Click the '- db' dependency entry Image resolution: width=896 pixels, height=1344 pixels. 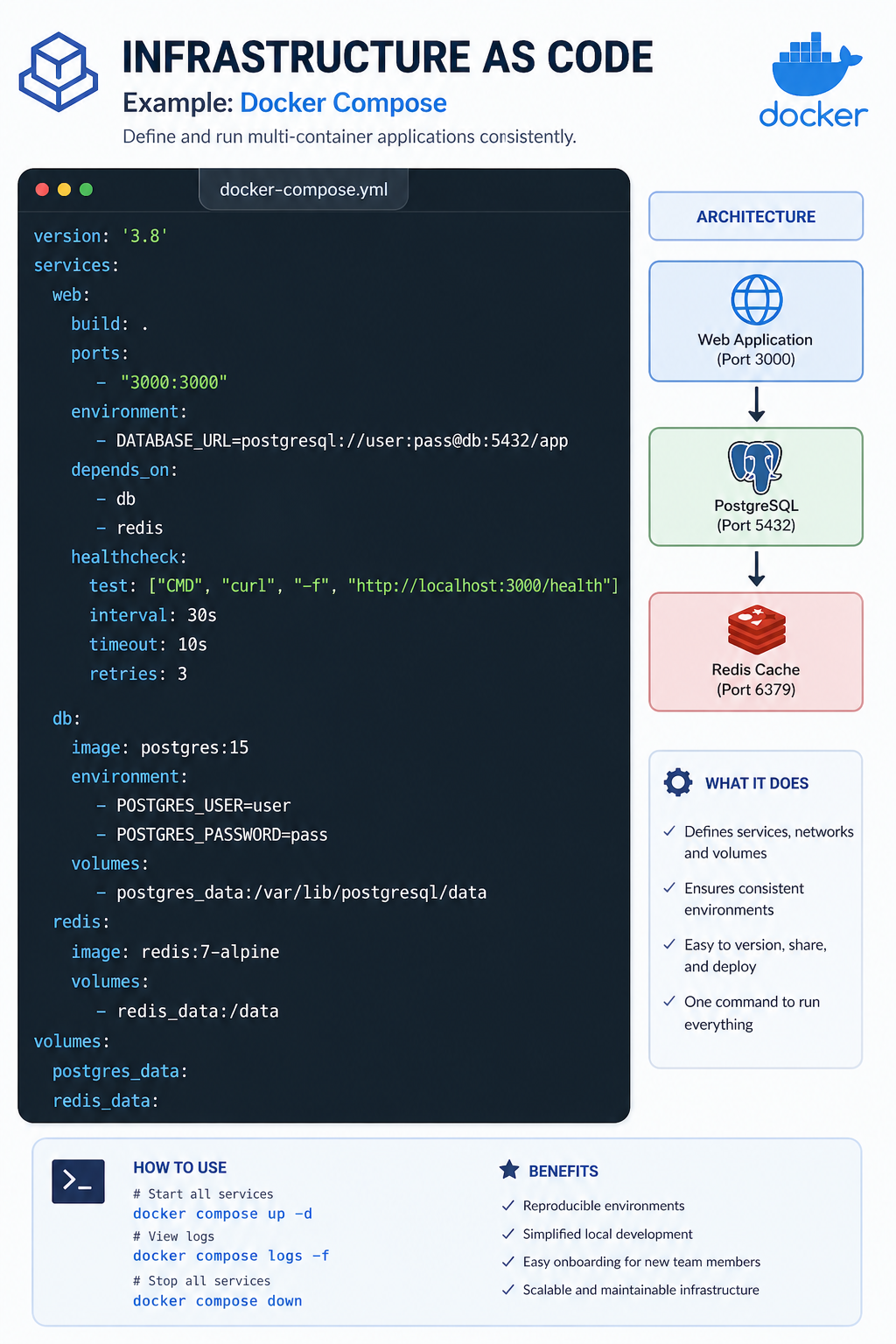[x=116, y=499]
